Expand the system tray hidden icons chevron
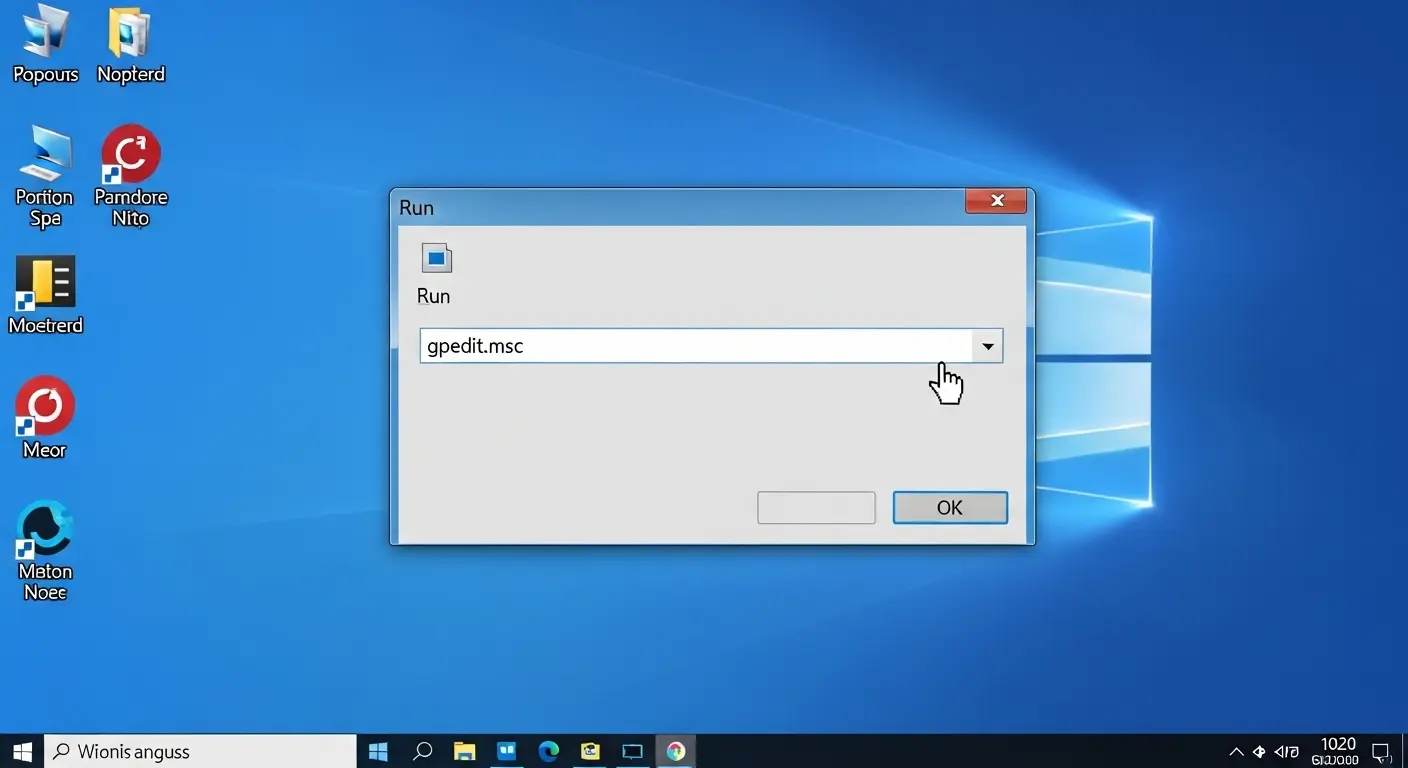 [1236, 751]
